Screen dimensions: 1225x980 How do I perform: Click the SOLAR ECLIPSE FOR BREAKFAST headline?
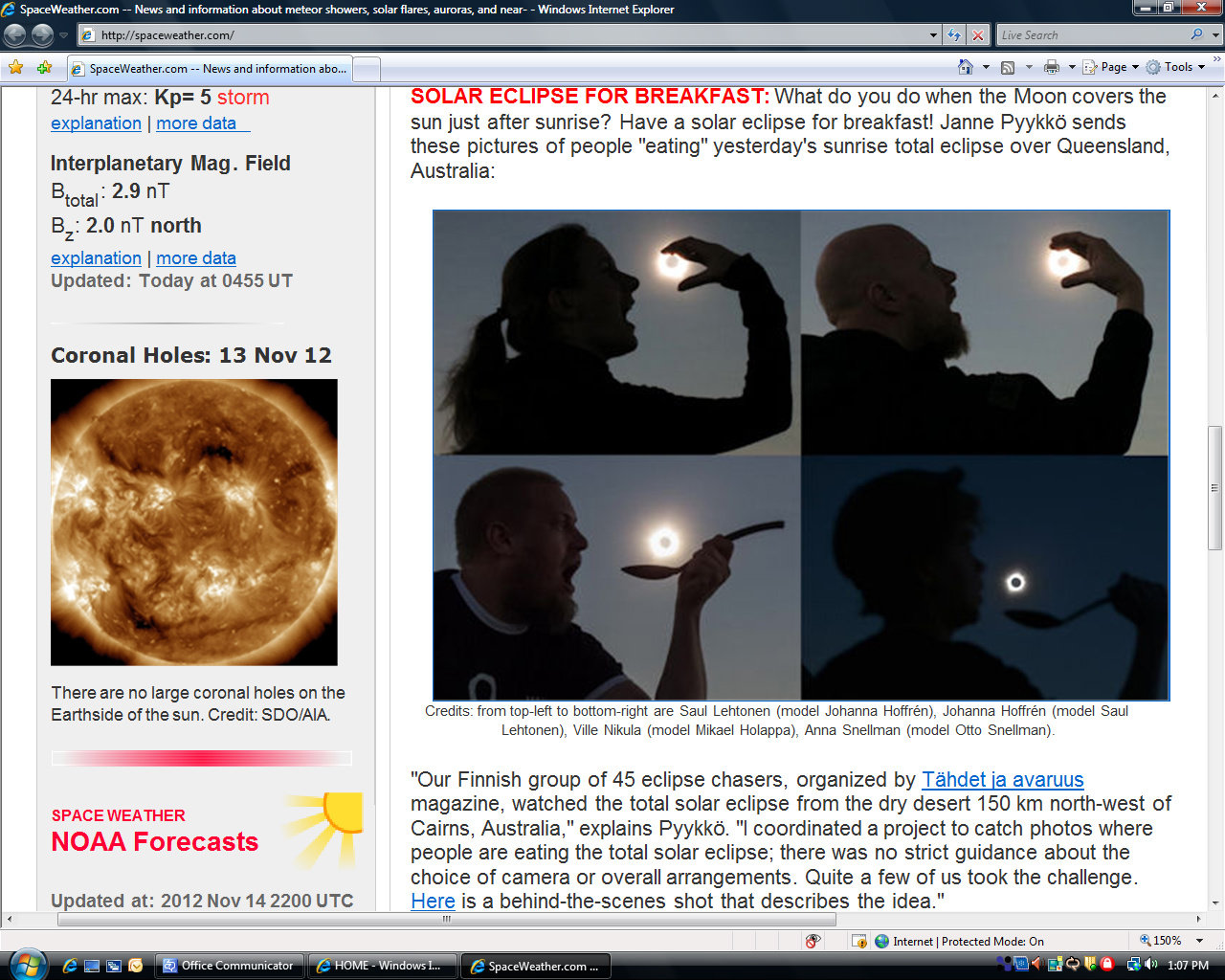tap(590, 97)
